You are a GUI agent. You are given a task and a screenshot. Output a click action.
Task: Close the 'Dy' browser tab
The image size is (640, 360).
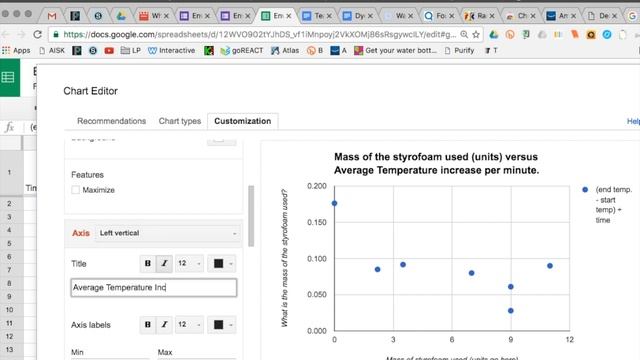pos(370,16)
